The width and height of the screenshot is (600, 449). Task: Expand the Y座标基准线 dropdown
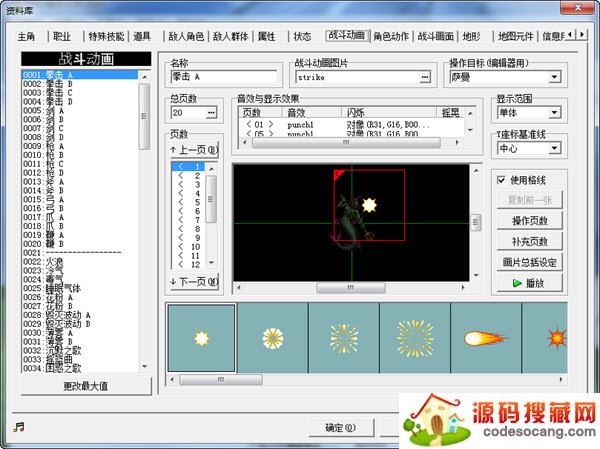point(554,148)
